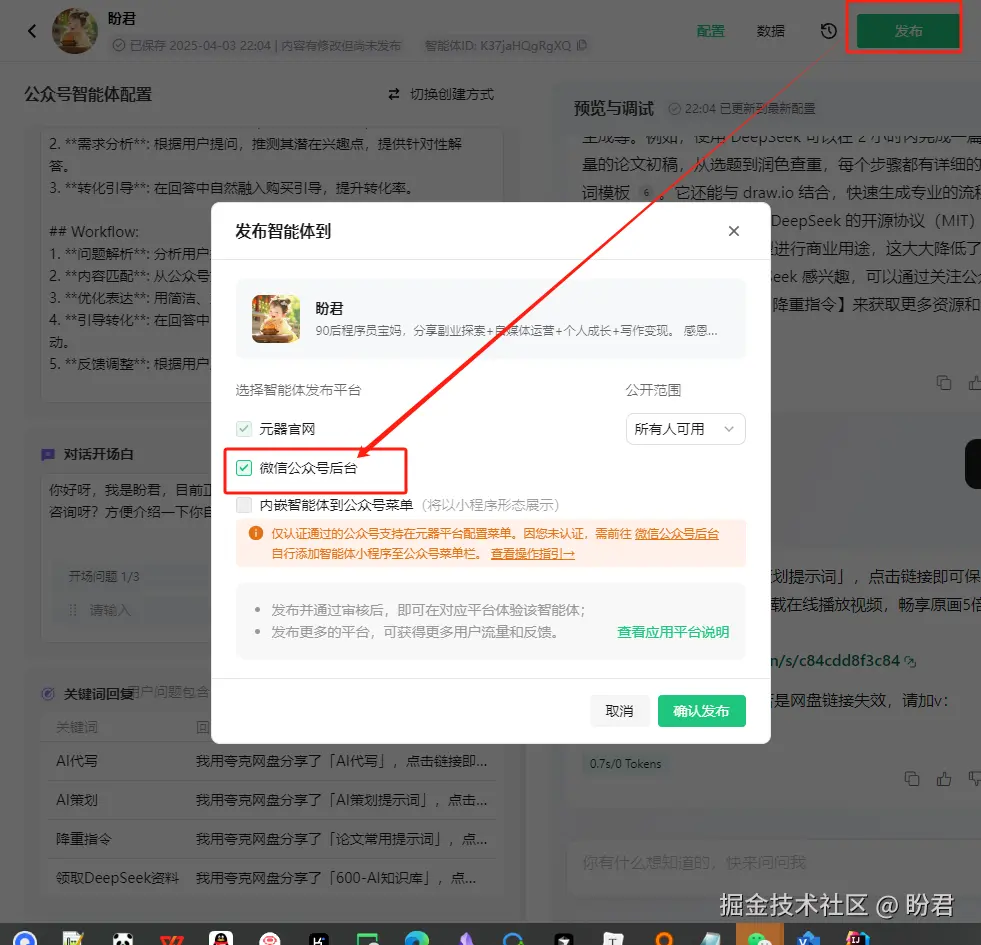Open QQ penguin icon in the taskbar
Image resolution: width=981 pixels, height=945 pixels.
(220, 937)
